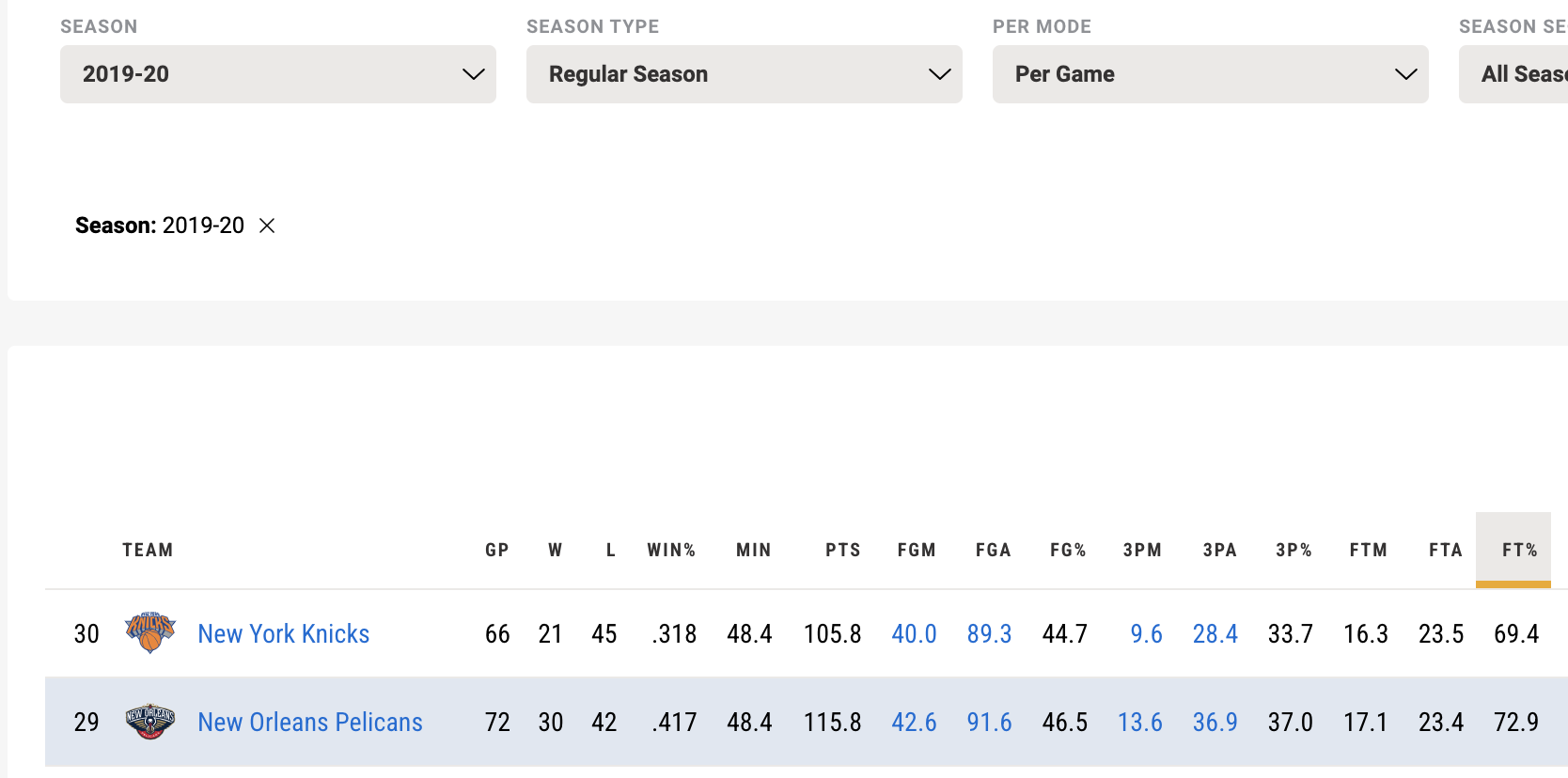Click Knicks FGA value 89.3
1568x778 pixels.
coord(989,634)
